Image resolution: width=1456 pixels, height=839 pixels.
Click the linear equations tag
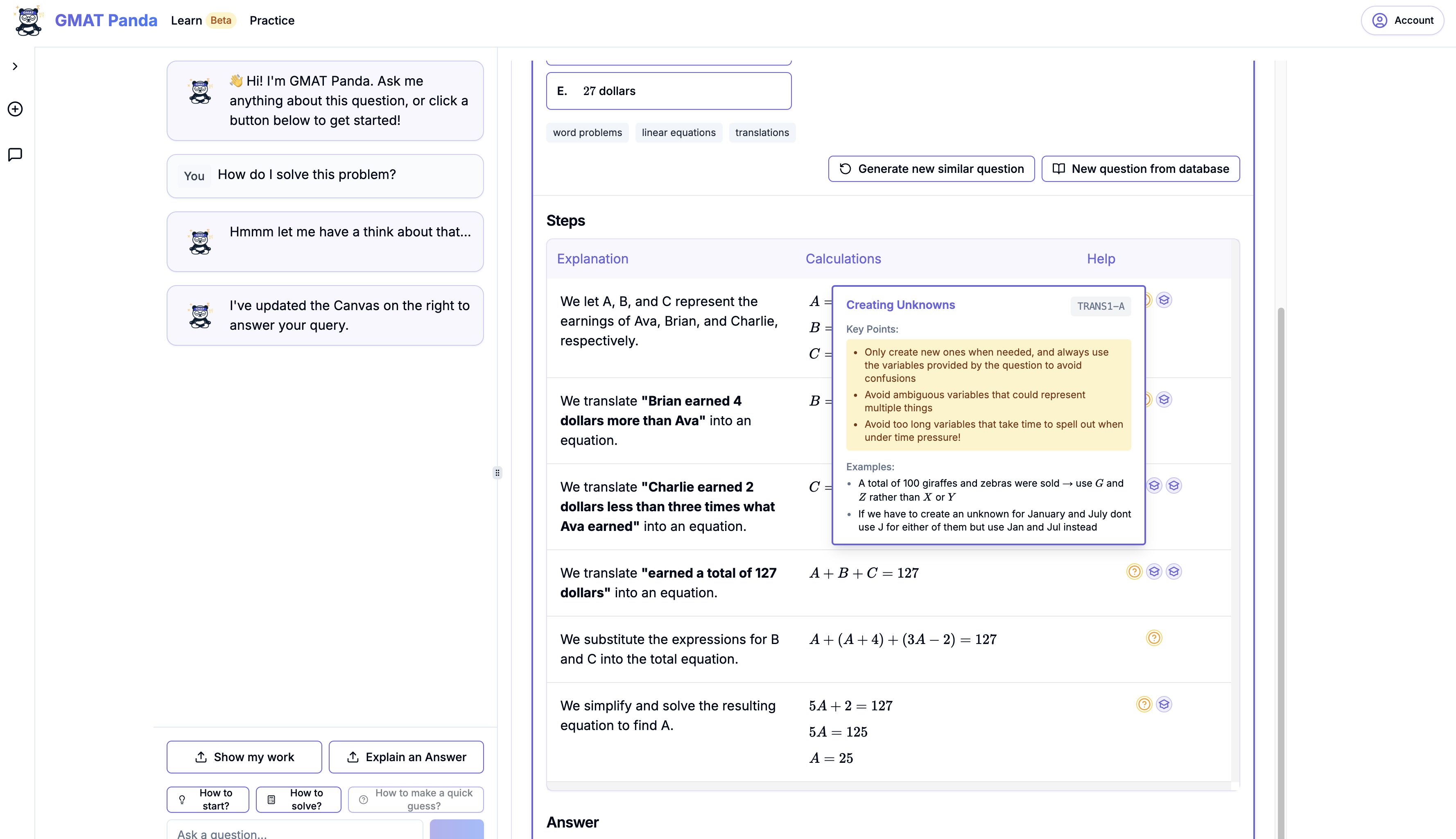[678, 133]
